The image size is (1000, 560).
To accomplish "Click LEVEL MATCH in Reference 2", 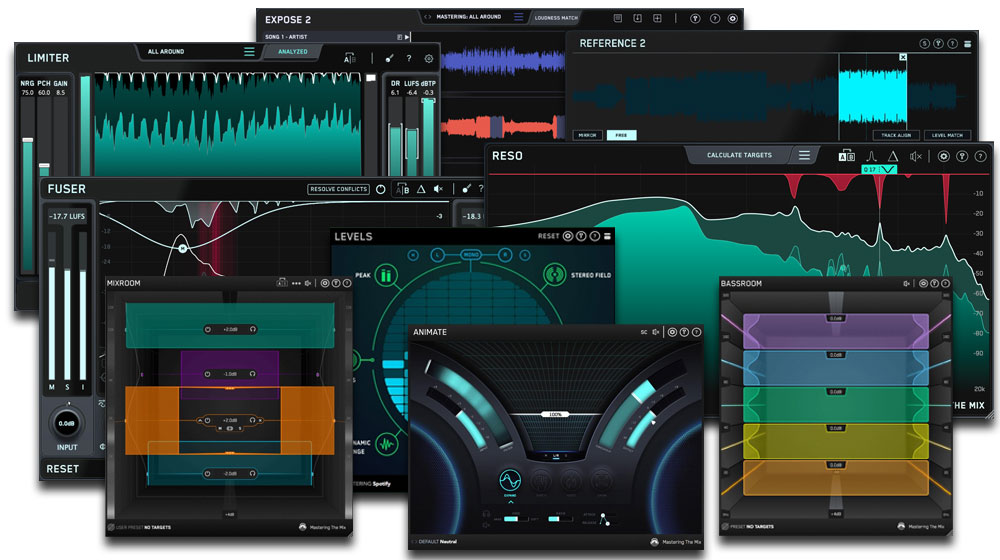I will coord(947,135).
